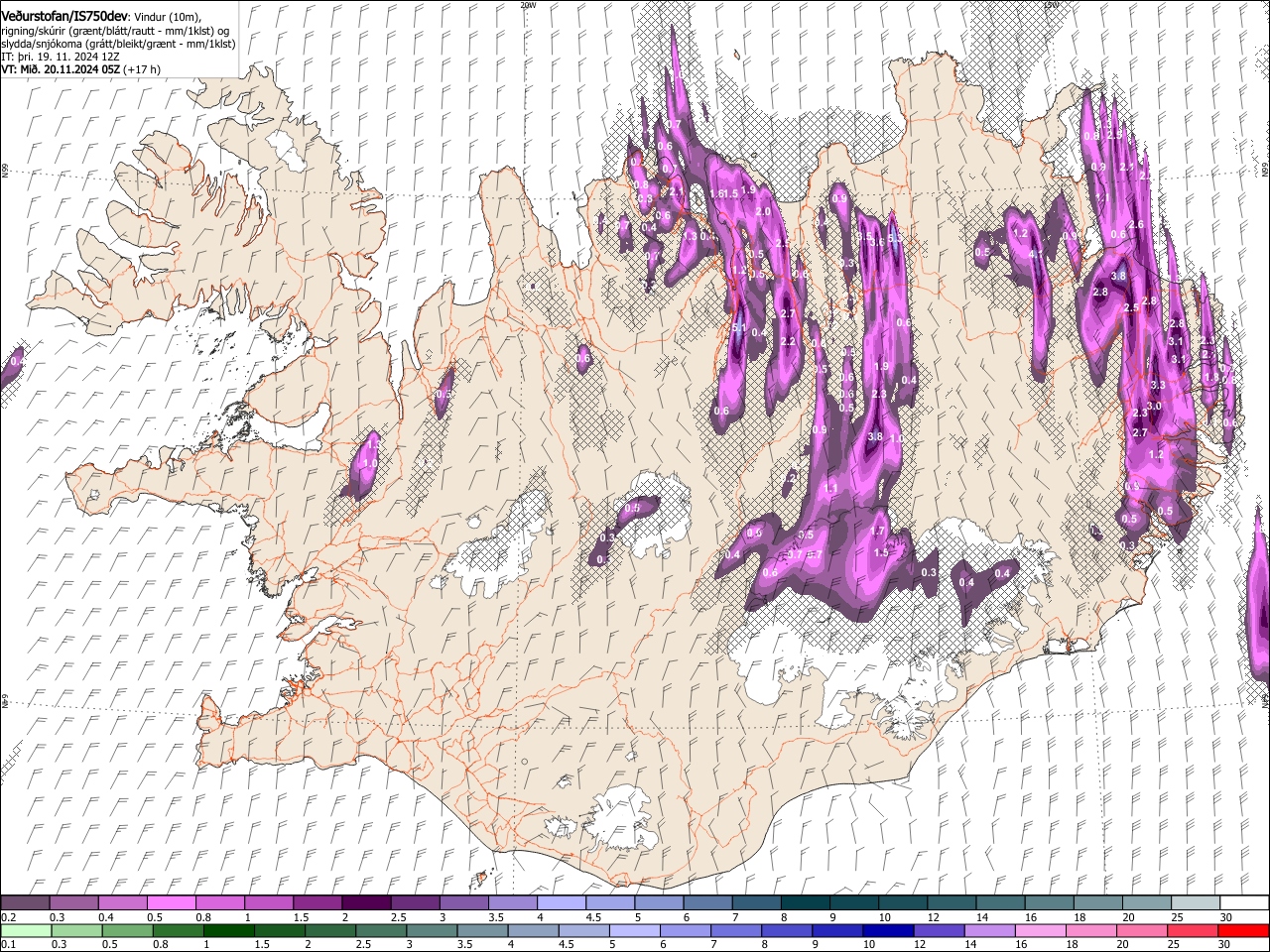The image size is (1270, 952).
Task: Click the top-row legend label 18
Action: [1079, 917]
